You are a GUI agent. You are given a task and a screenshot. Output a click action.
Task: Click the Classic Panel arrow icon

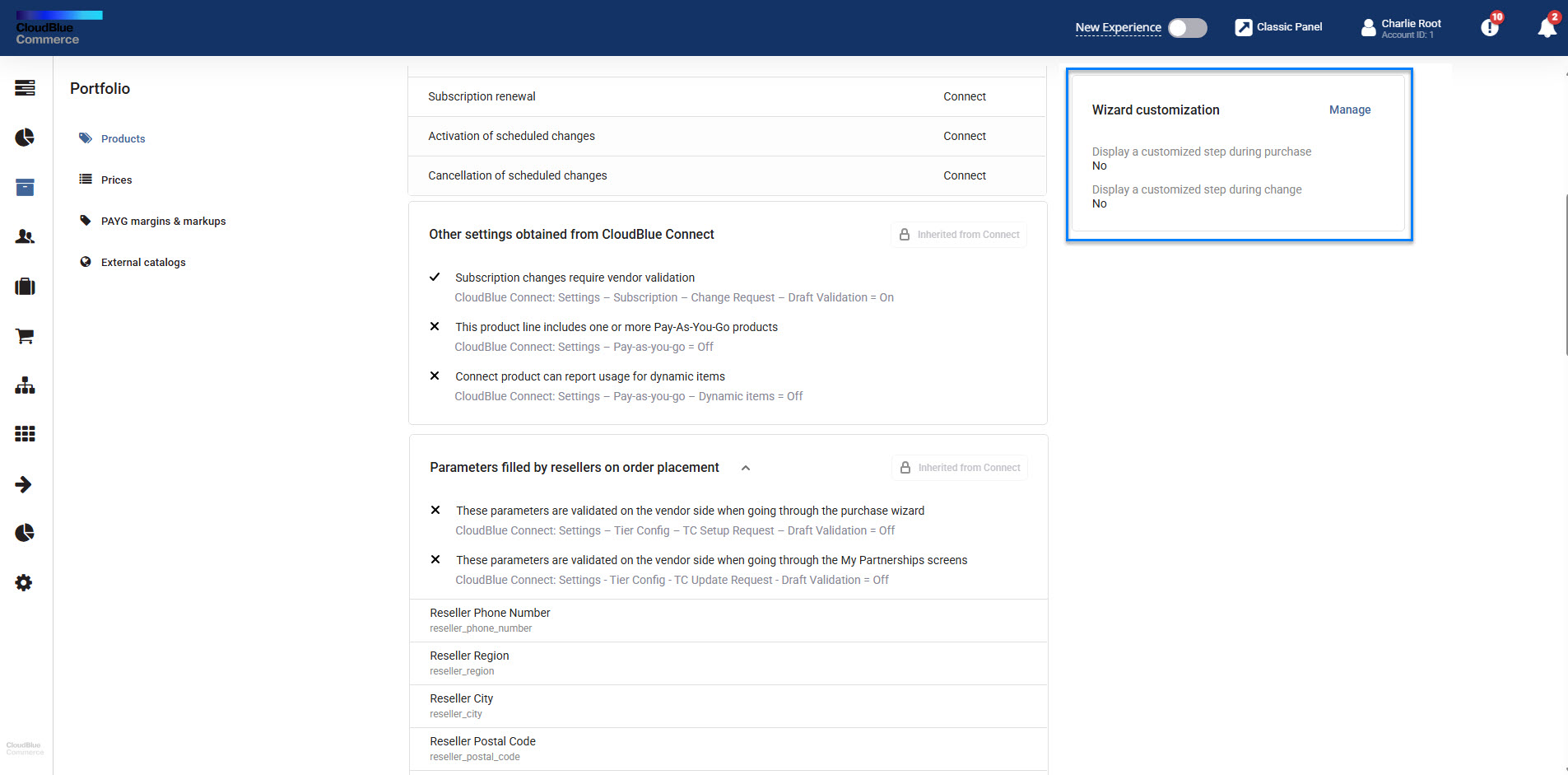tap(1243, 27)
